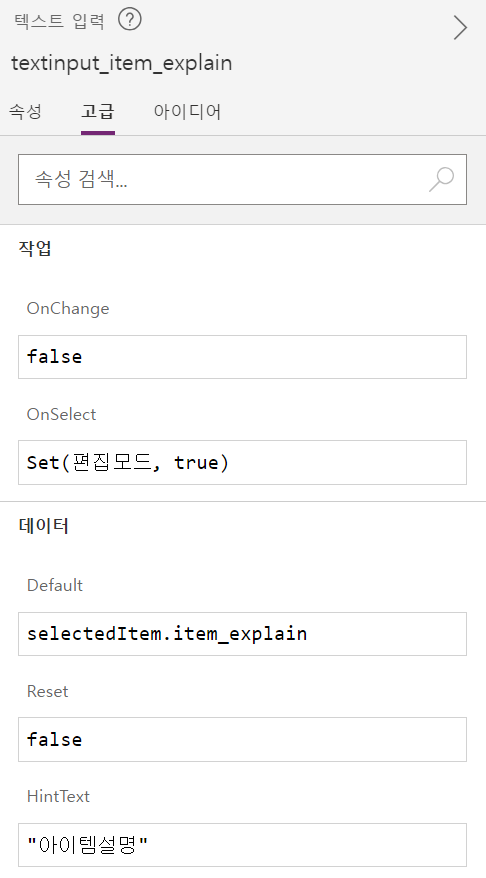Collapse the properties pane with chevron
This screenshot has width=486, height=878.
tap(460, 27)
